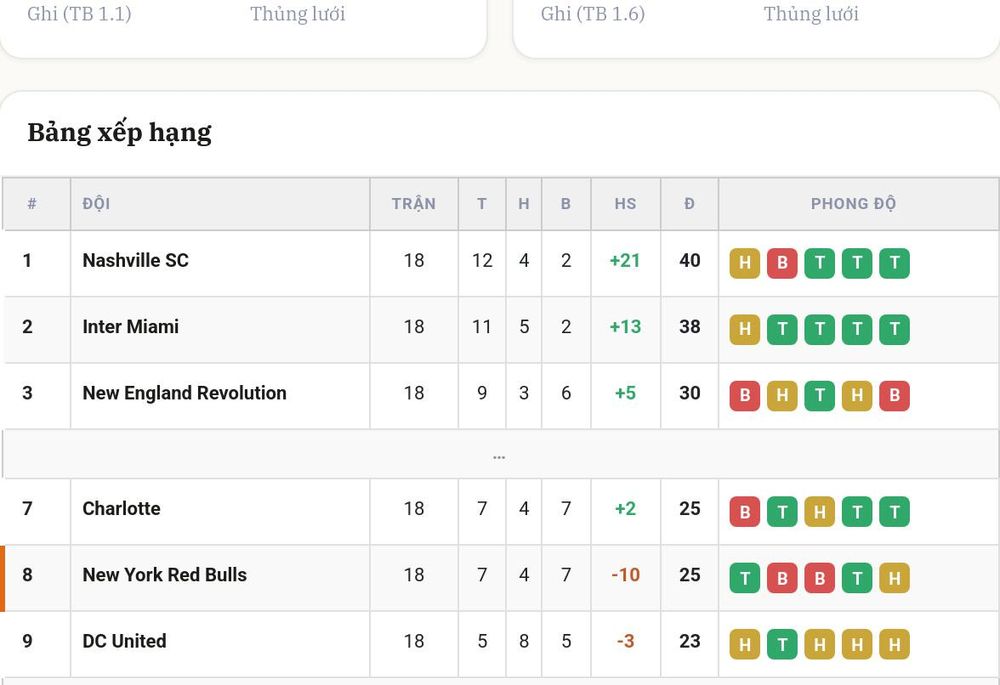Click New England Revolution's green T form badge
The image size is (1000, 685).
coord(820,395)
